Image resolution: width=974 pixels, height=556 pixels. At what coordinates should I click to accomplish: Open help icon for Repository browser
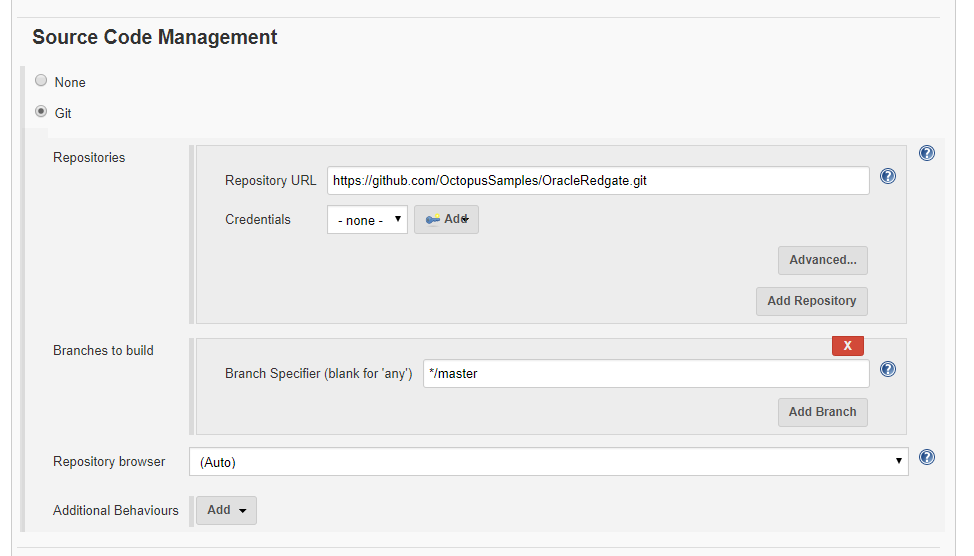tap(926, 457)
